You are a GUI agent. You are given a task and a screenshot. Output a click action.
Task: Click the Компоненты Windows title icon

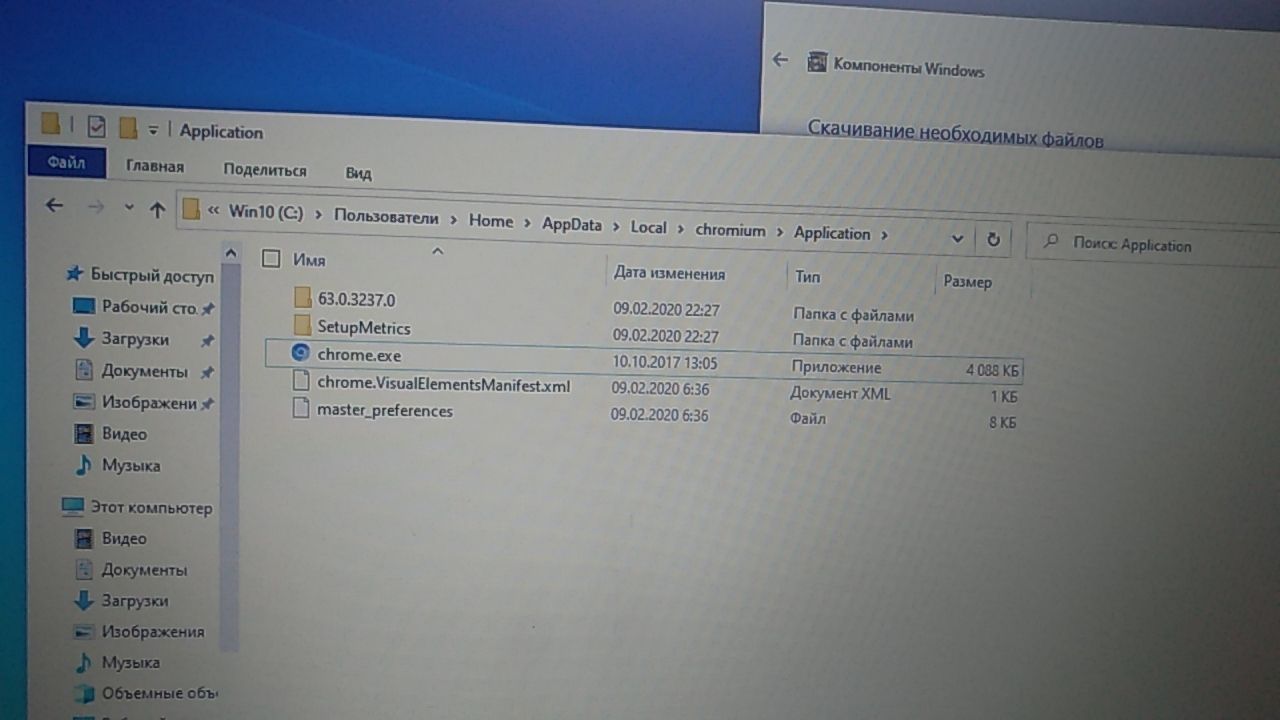pyautogui.click(x=817, y=63)
